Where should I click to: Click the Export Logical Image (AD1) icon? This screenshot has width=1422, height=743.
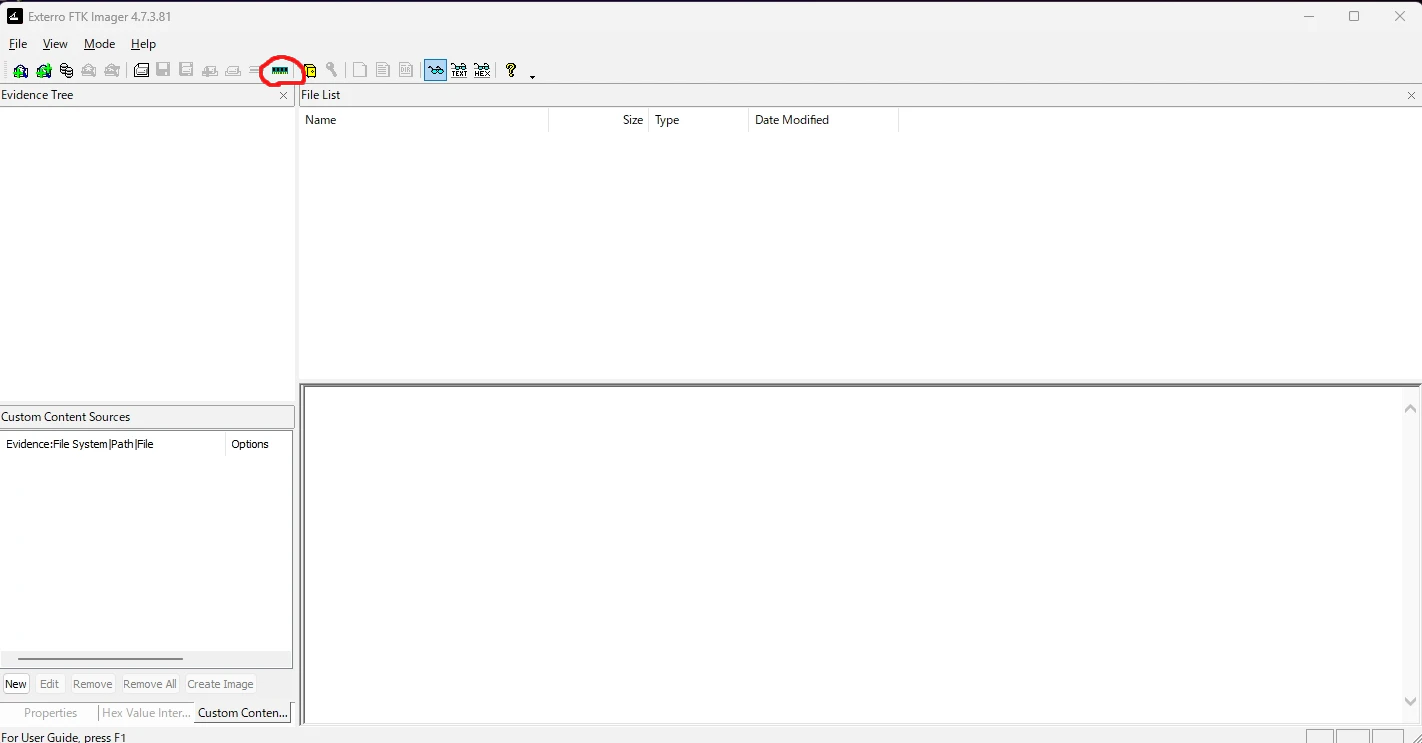pyautogui.click(x=186, y=70)
